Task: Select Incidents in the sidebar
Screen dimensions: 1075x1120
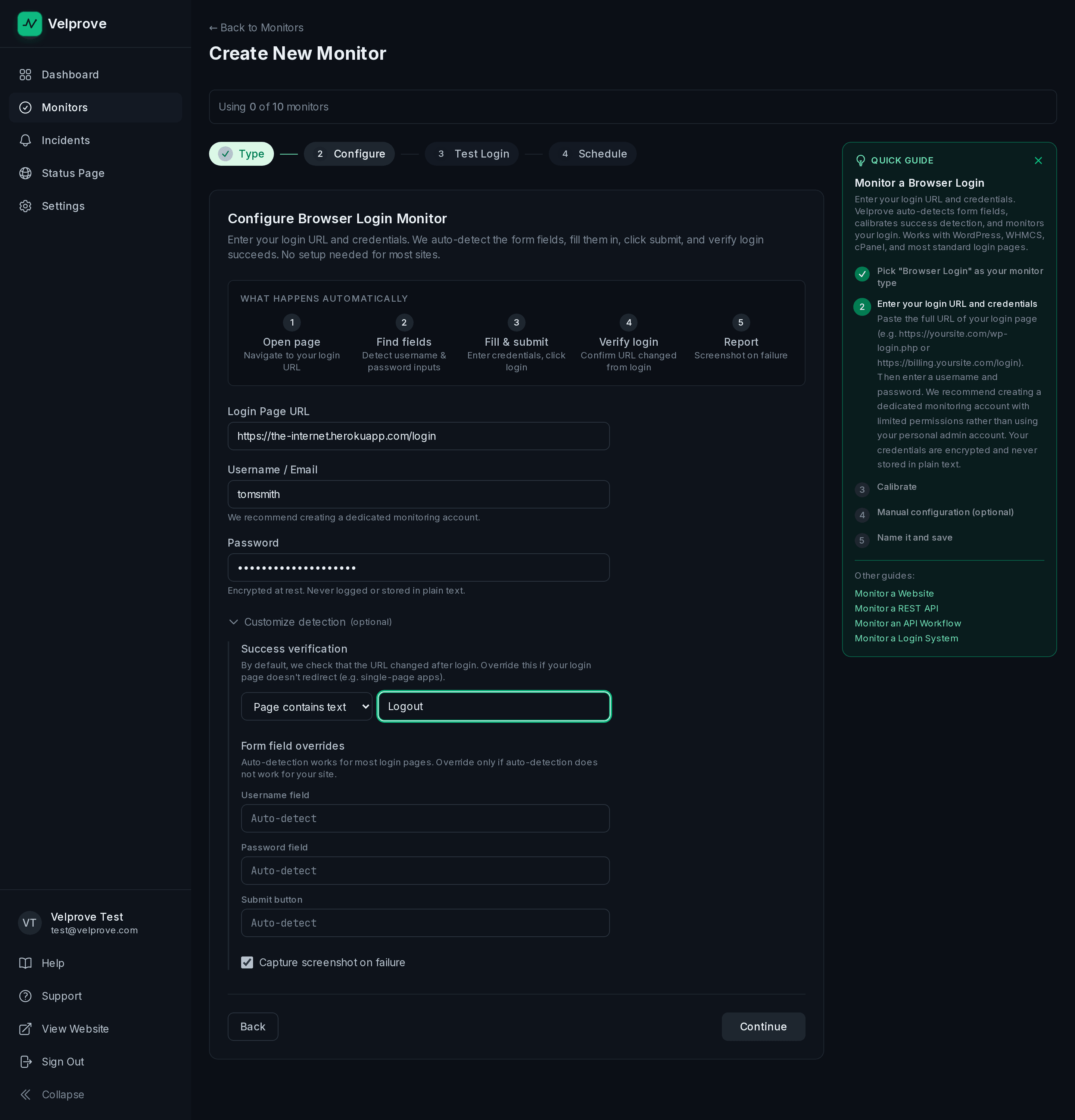Action: pos(96,141)
